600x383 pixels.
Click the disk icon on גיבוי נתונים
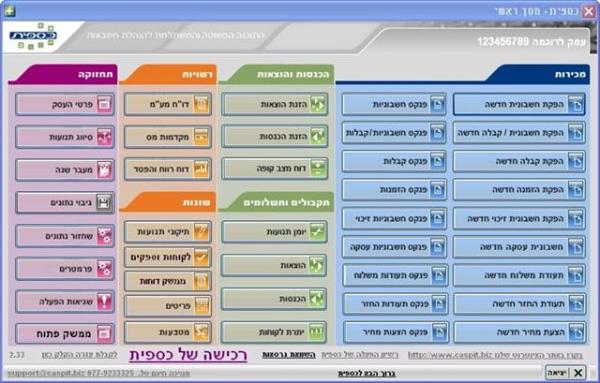point(104,202)
